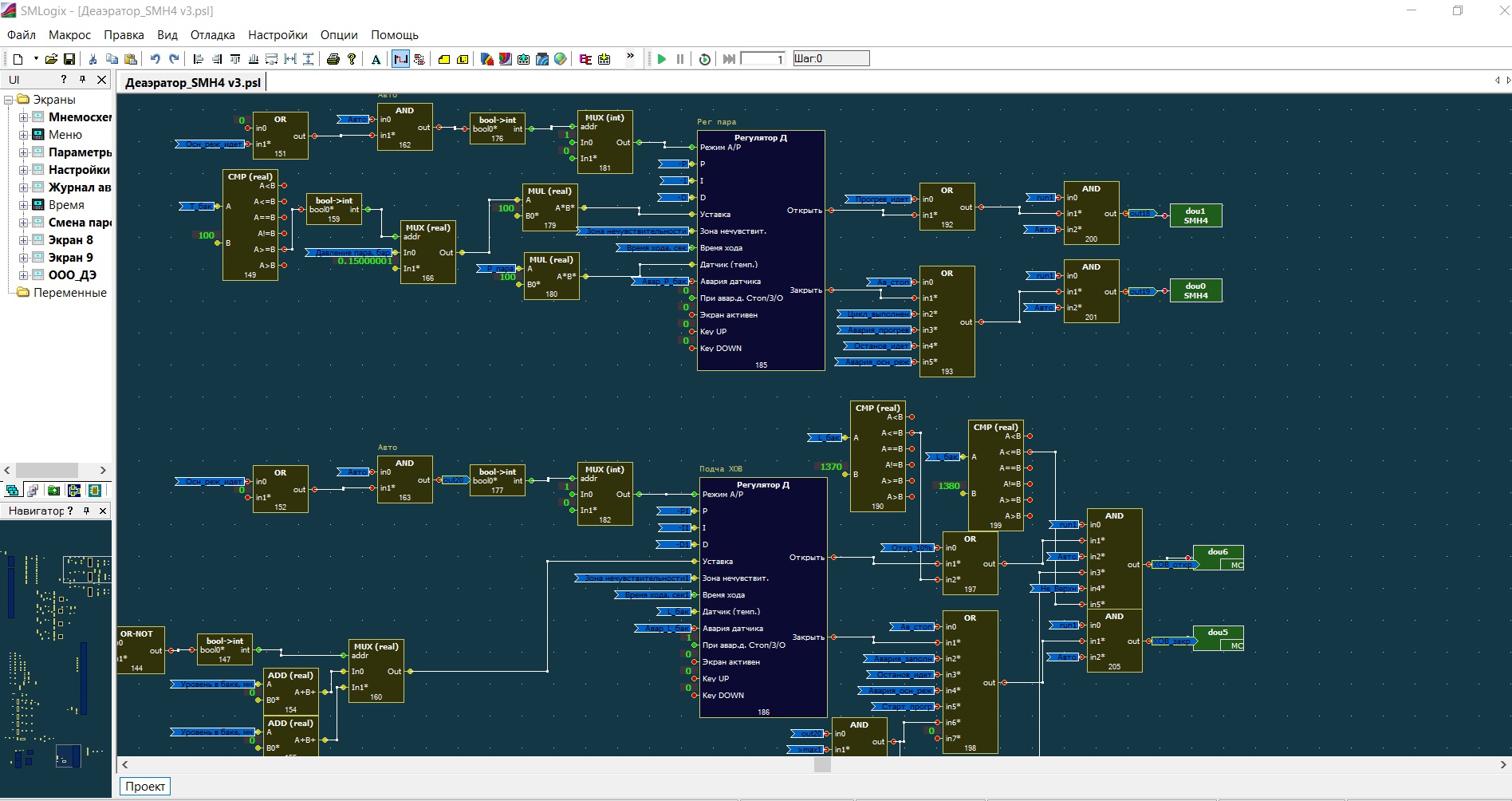Screen dimensions: 1512x801
Task: Click the Print icon in toolbar
Action: (333, 59)
